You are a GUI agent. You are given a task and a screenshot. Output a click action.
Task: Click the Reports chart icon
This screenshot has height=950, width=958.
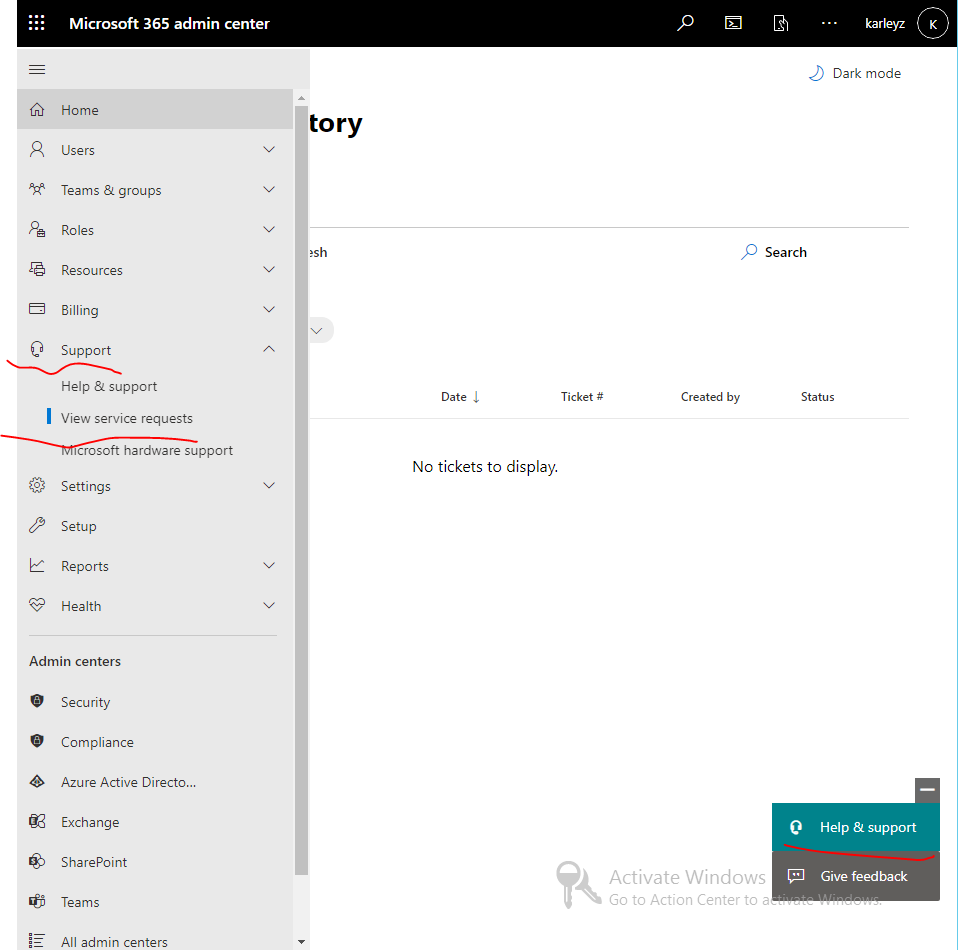[37, 566]
